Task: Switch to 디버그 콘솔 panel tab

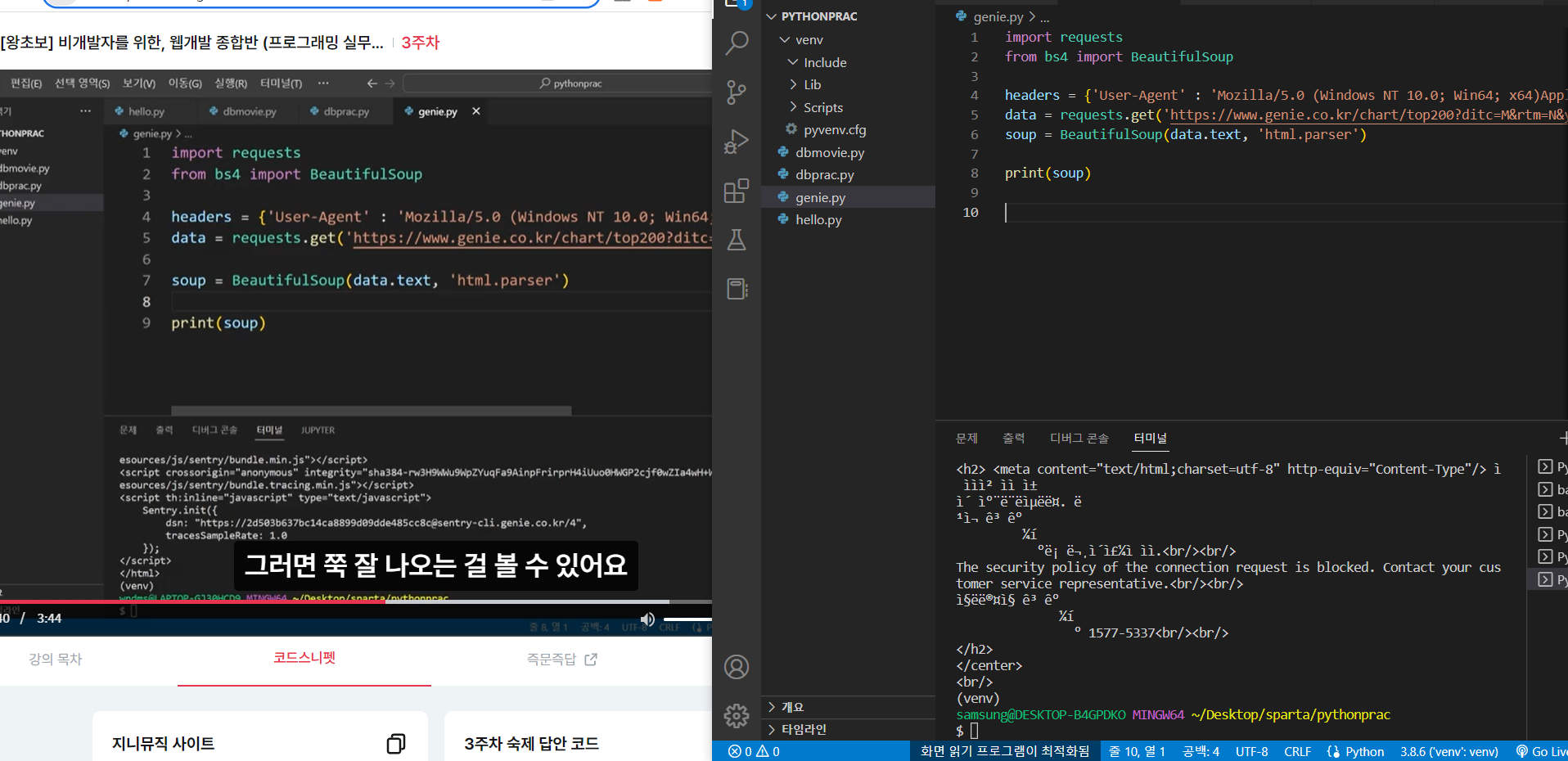Action: tap(1079, 438)
